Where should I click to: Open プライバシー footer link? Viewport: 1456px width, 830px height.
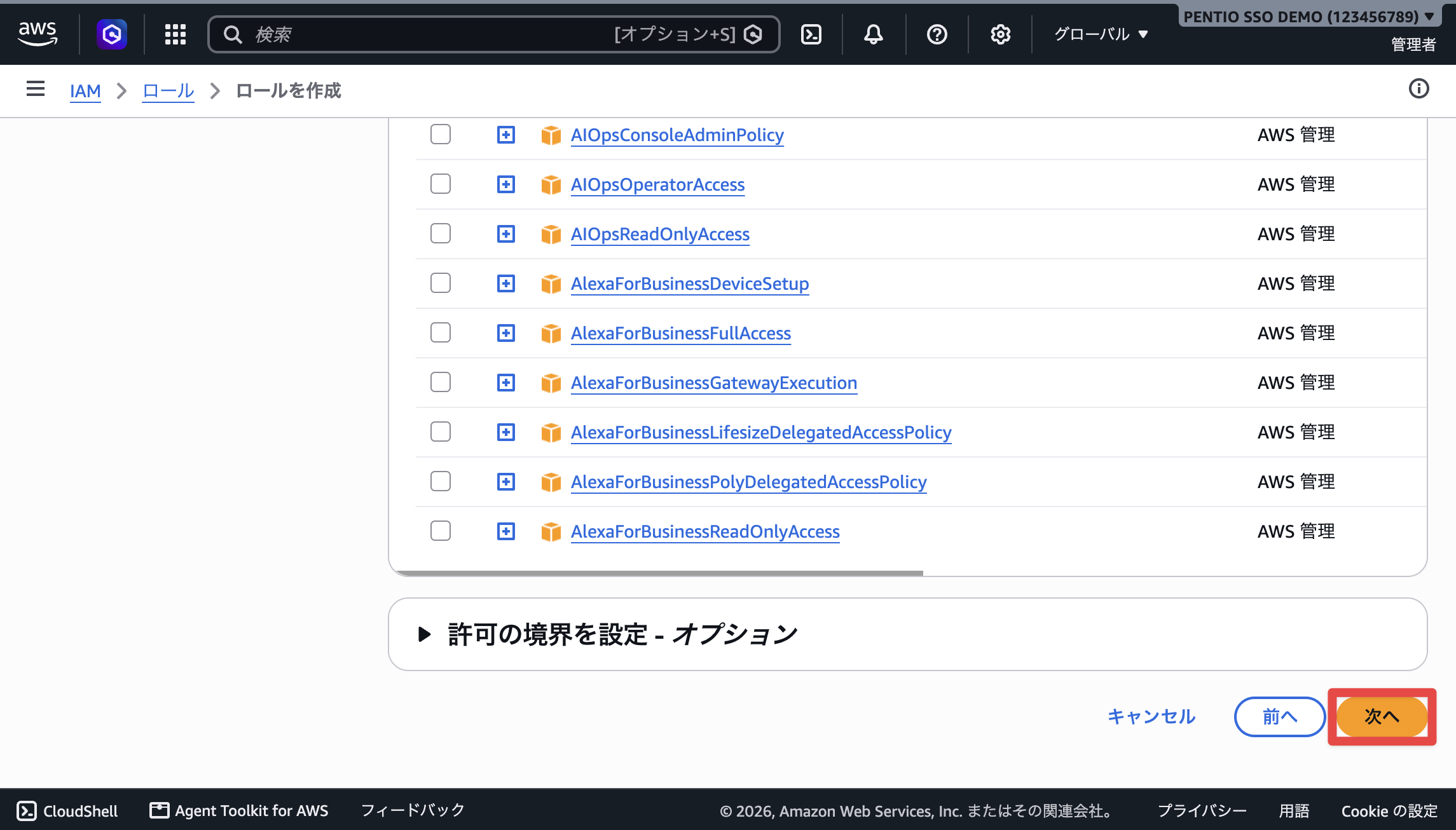pyautogui.click(x=1202, y=811)
